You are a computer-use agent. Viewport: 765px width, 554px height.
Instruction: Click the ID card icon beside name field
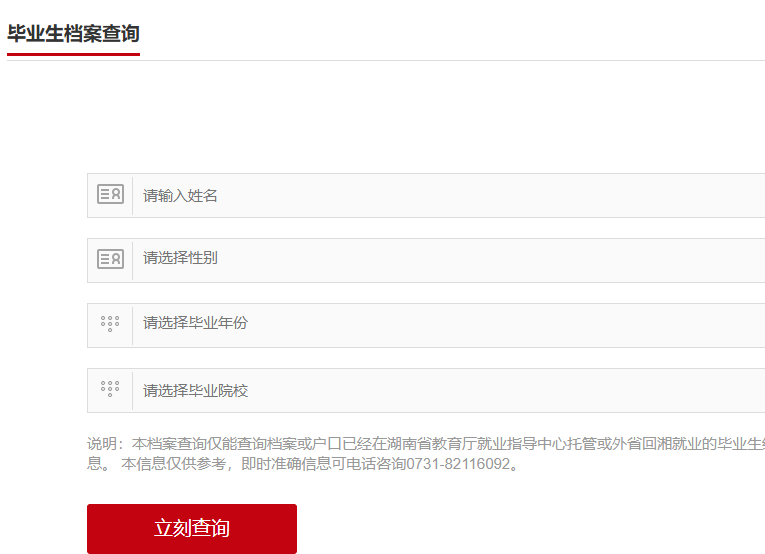click(110, 195)
